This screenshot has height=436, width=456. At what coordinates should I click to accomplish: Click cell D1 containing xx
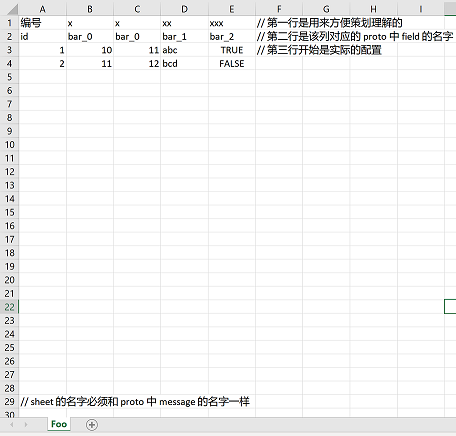pyautogui.click(x=184, y=23)
